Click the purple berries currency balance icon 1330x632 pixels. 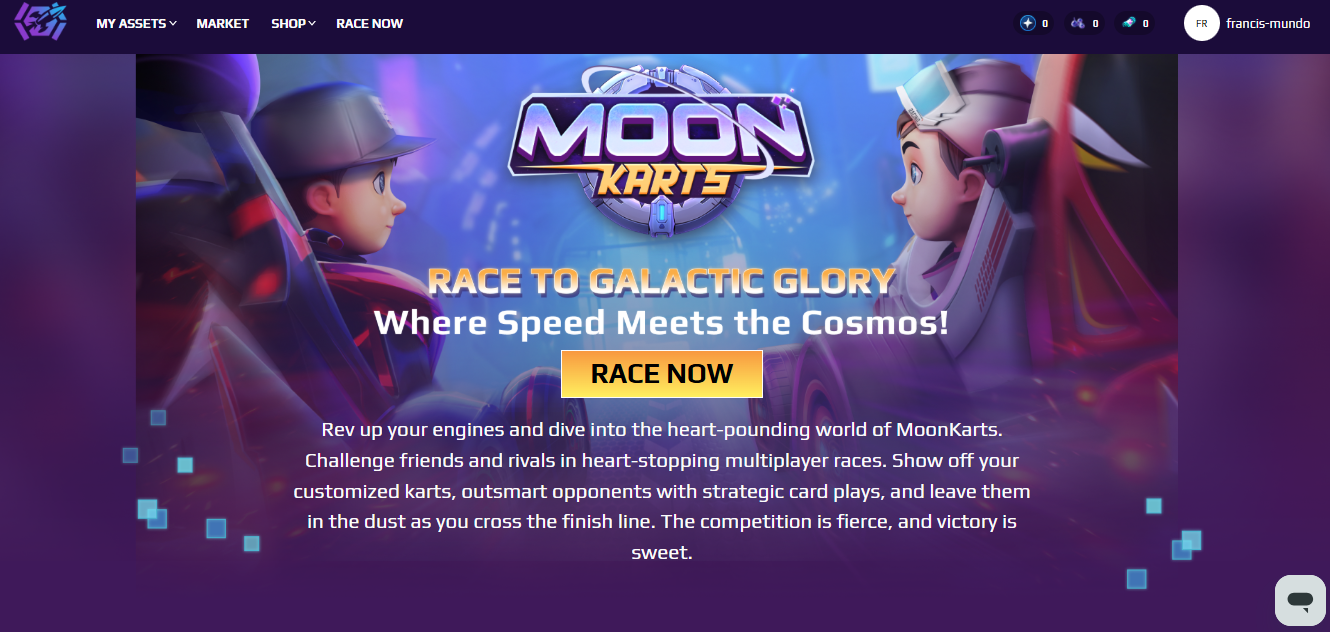[x=1077, y=23]
